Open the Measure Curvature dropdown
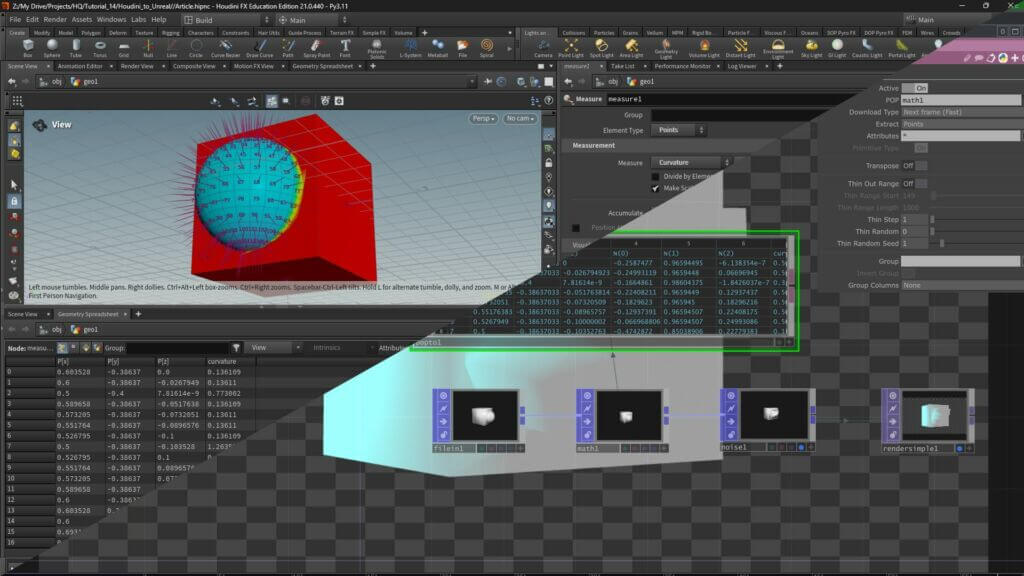The width and height of the screenshot is (1024, 576). coord(692,162)
